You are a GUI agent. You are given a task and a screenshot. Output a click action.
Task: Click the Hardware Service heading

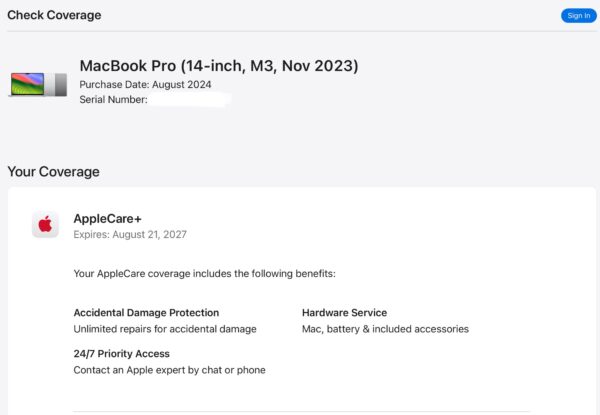point(344,313)
